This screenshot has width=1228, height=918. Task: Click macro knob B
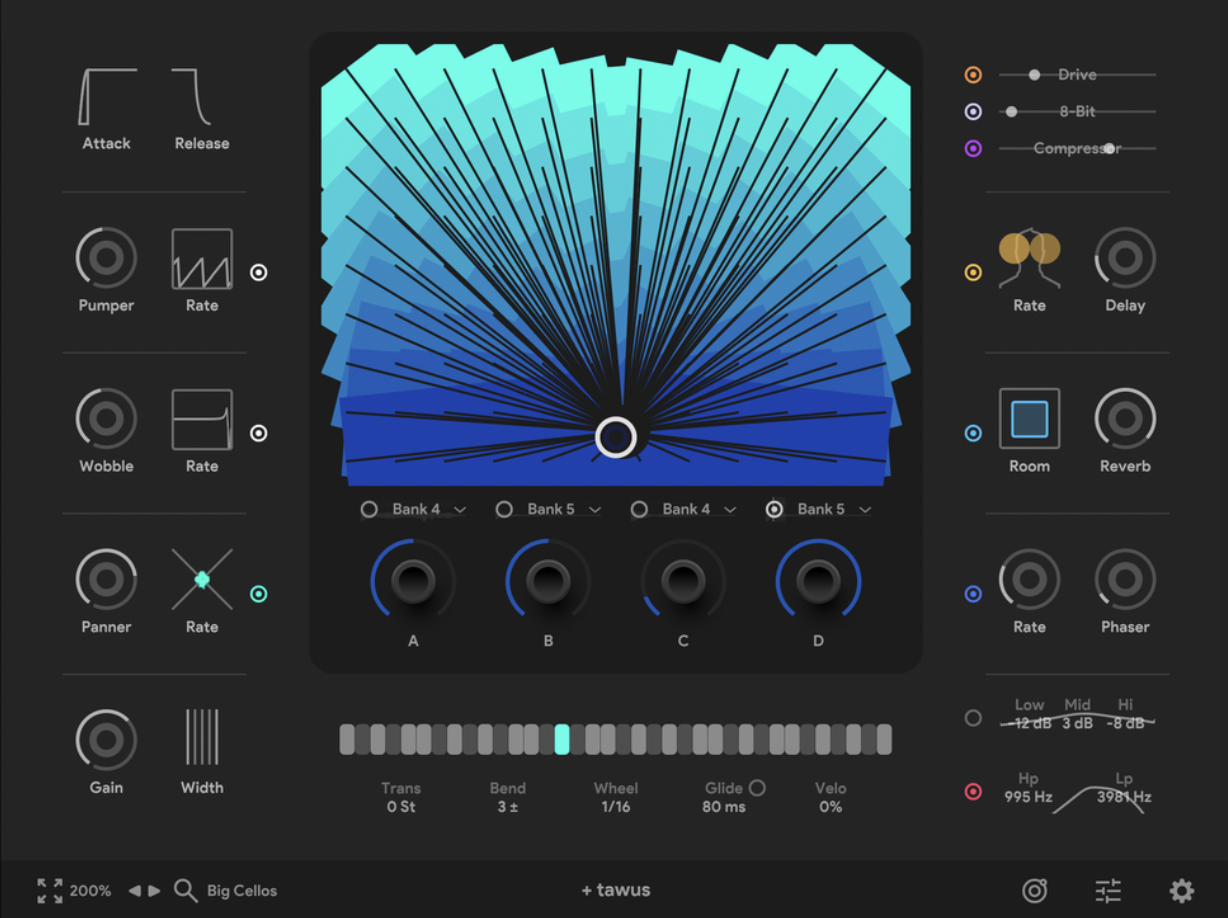tap(548, 580)
